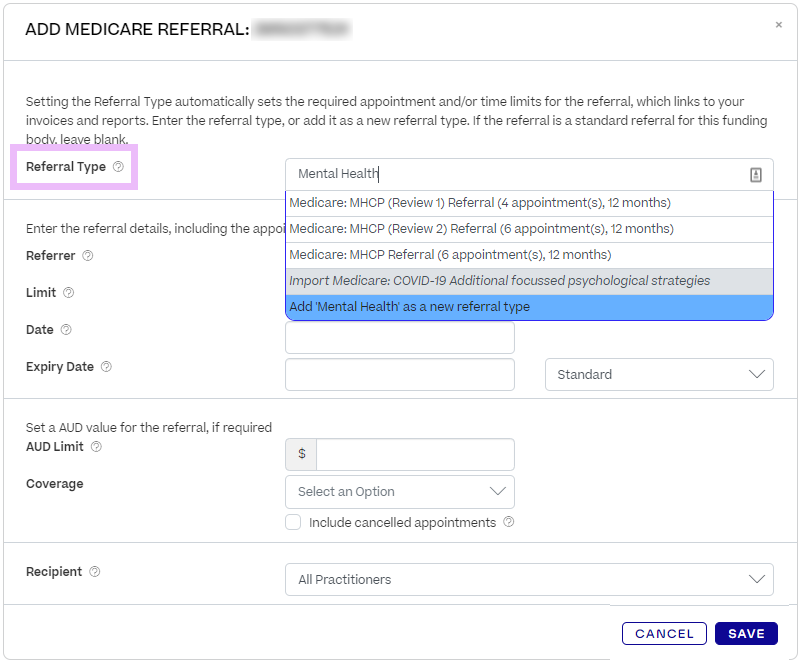
Task: Tick the Include cancelled appointments checkbox
Action: point(293,522)
